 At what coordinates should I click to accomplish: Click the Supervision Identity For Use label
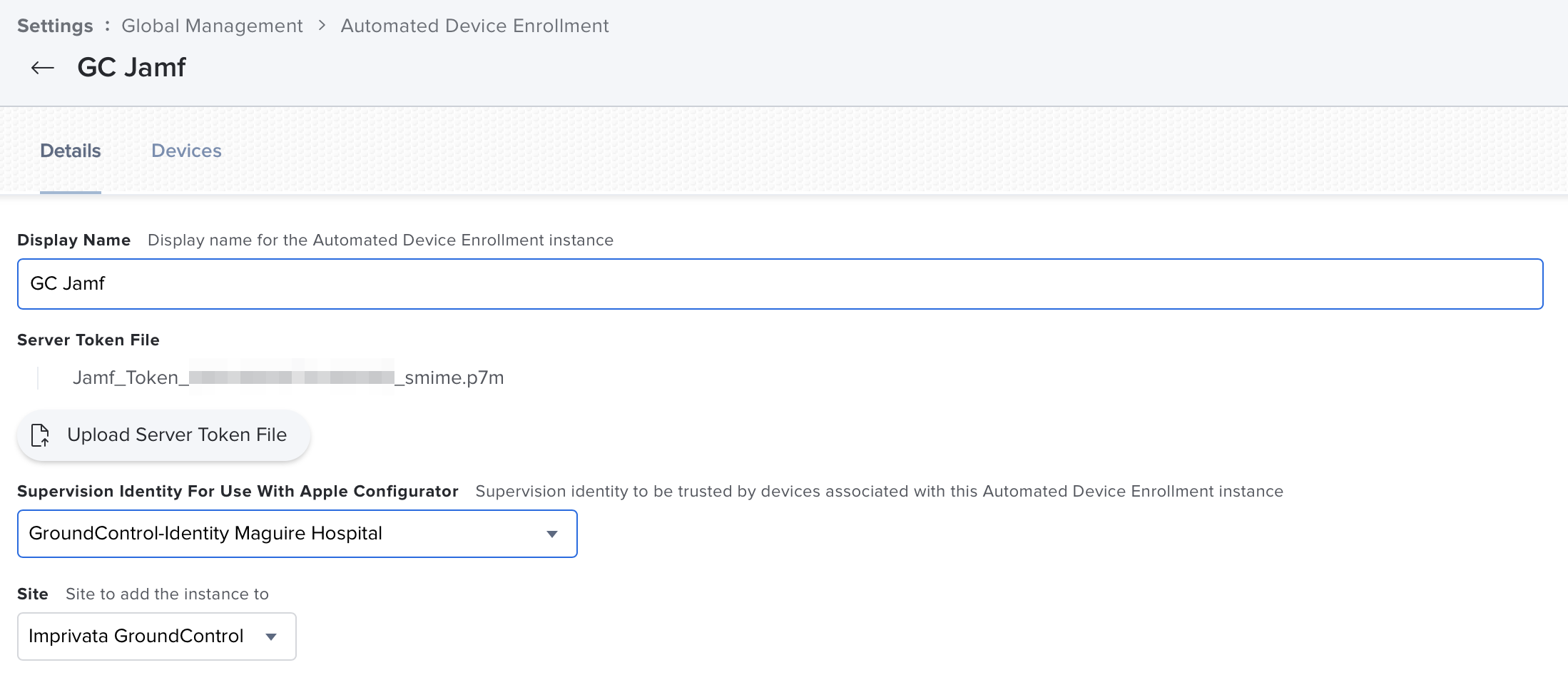coord(238,491)
